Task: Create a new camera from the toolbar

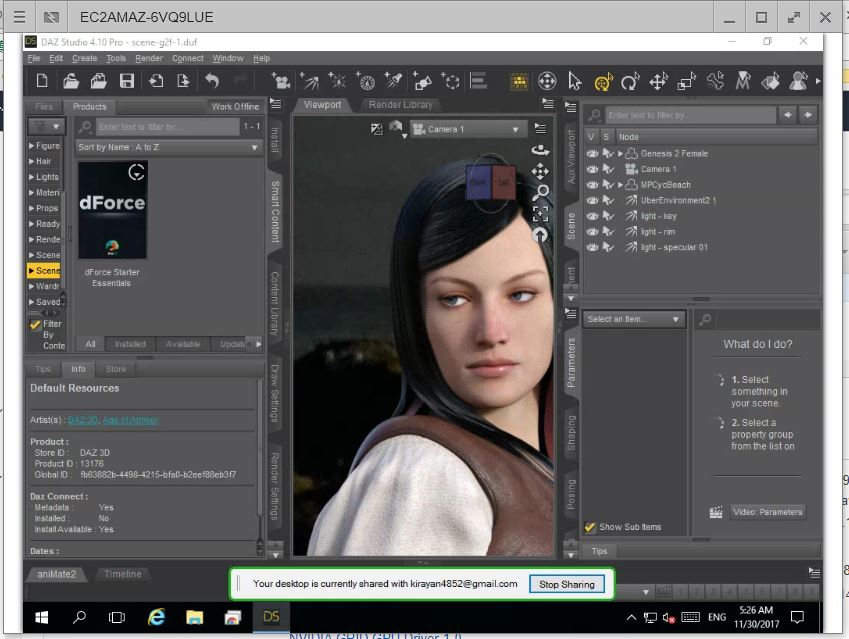Action: pos(281,81)
